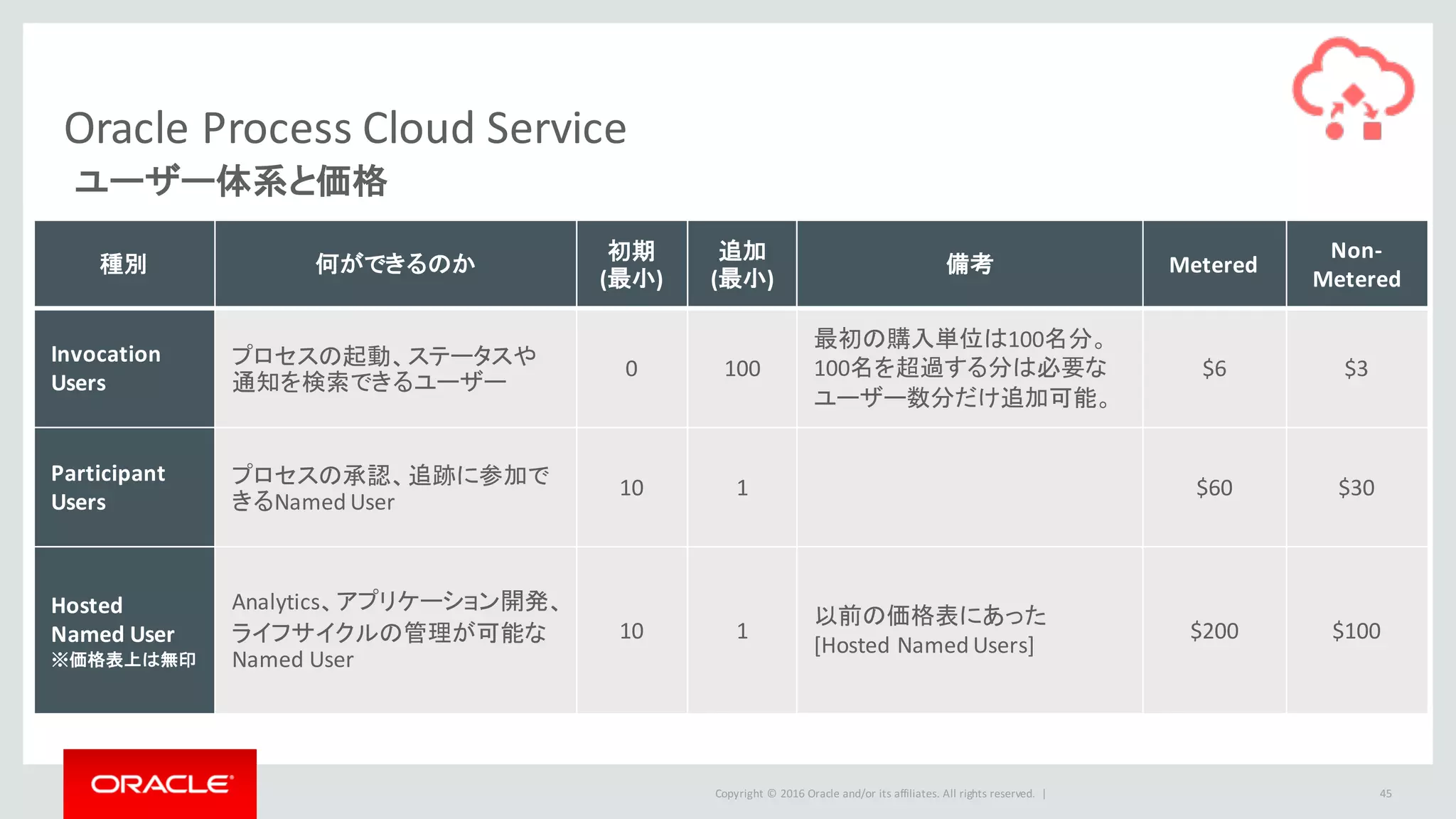Click the Non-Metered price '$100'
Image resolution: width=1456 pixels, height=819 pixels.
(1356, 631)
